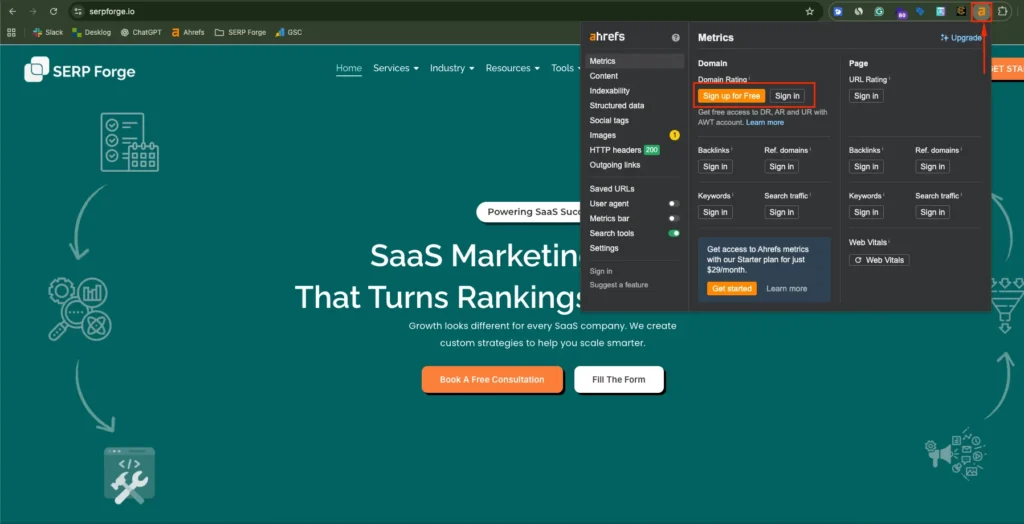Expand the Resources menu dropdown
This screenshot has width=1024, height=524.
coord(513,68)
